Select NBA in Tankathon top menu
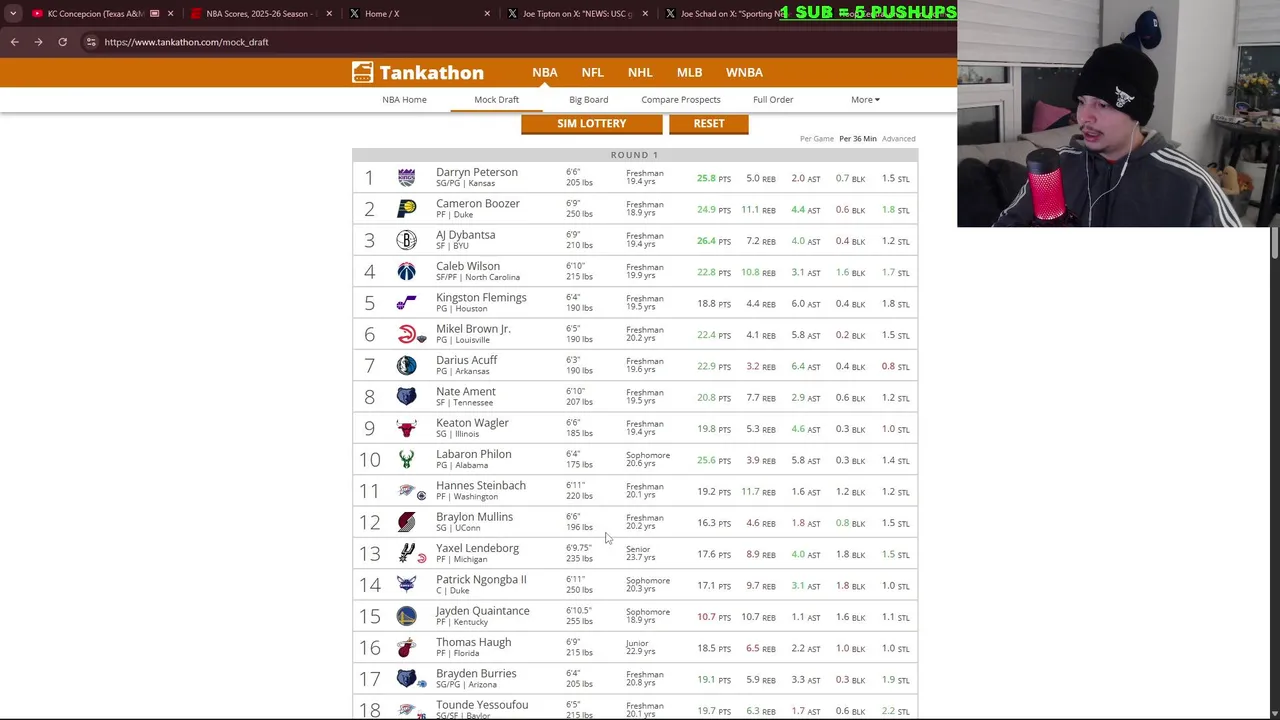Screen dimensions: 1280x720 pos(545,72)
